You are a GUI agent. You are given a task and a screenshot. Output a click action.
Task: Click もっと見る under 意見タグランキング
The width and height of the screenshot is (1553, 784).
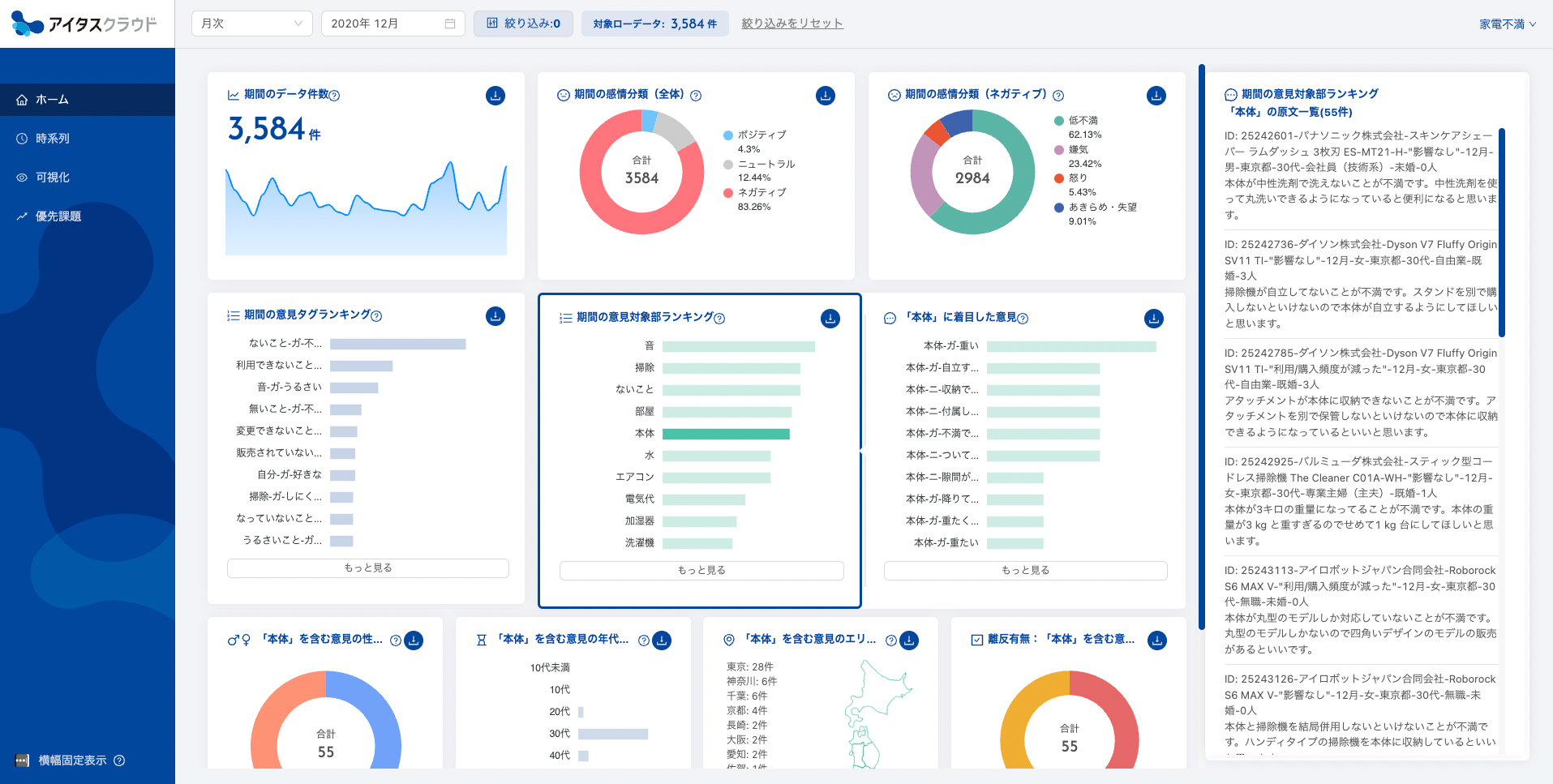[x=368, y=568]
